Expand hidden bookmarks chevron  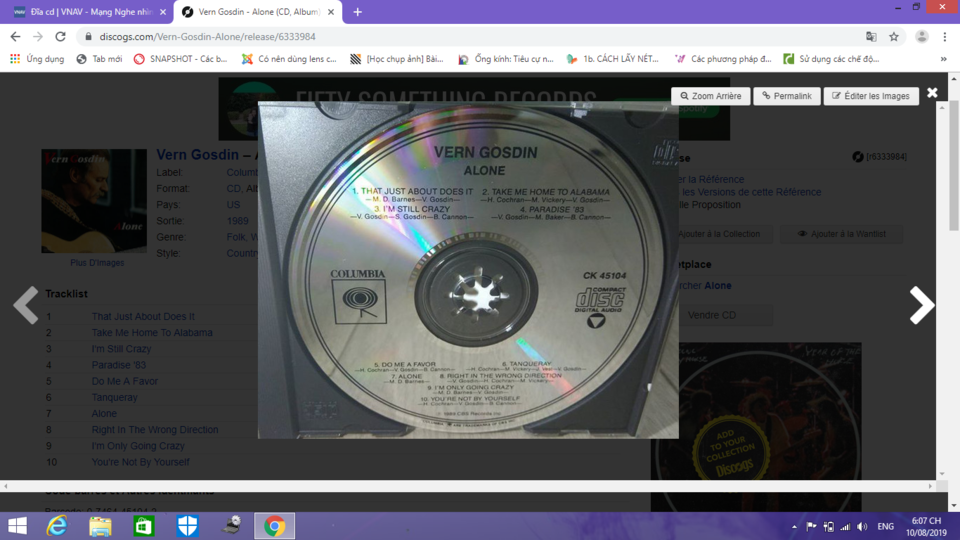pyautogui.click(x=943, y=59)
